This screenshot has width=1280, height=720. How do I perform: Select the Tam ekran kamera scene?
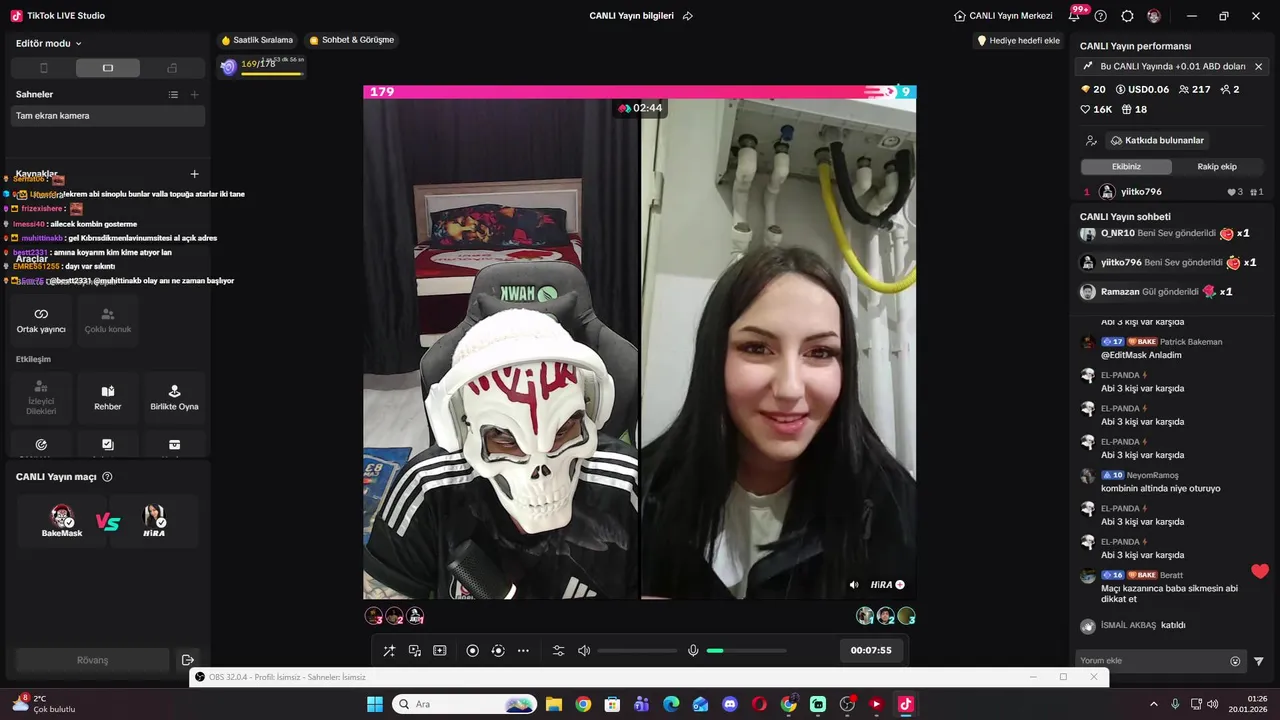pos(108,116)
